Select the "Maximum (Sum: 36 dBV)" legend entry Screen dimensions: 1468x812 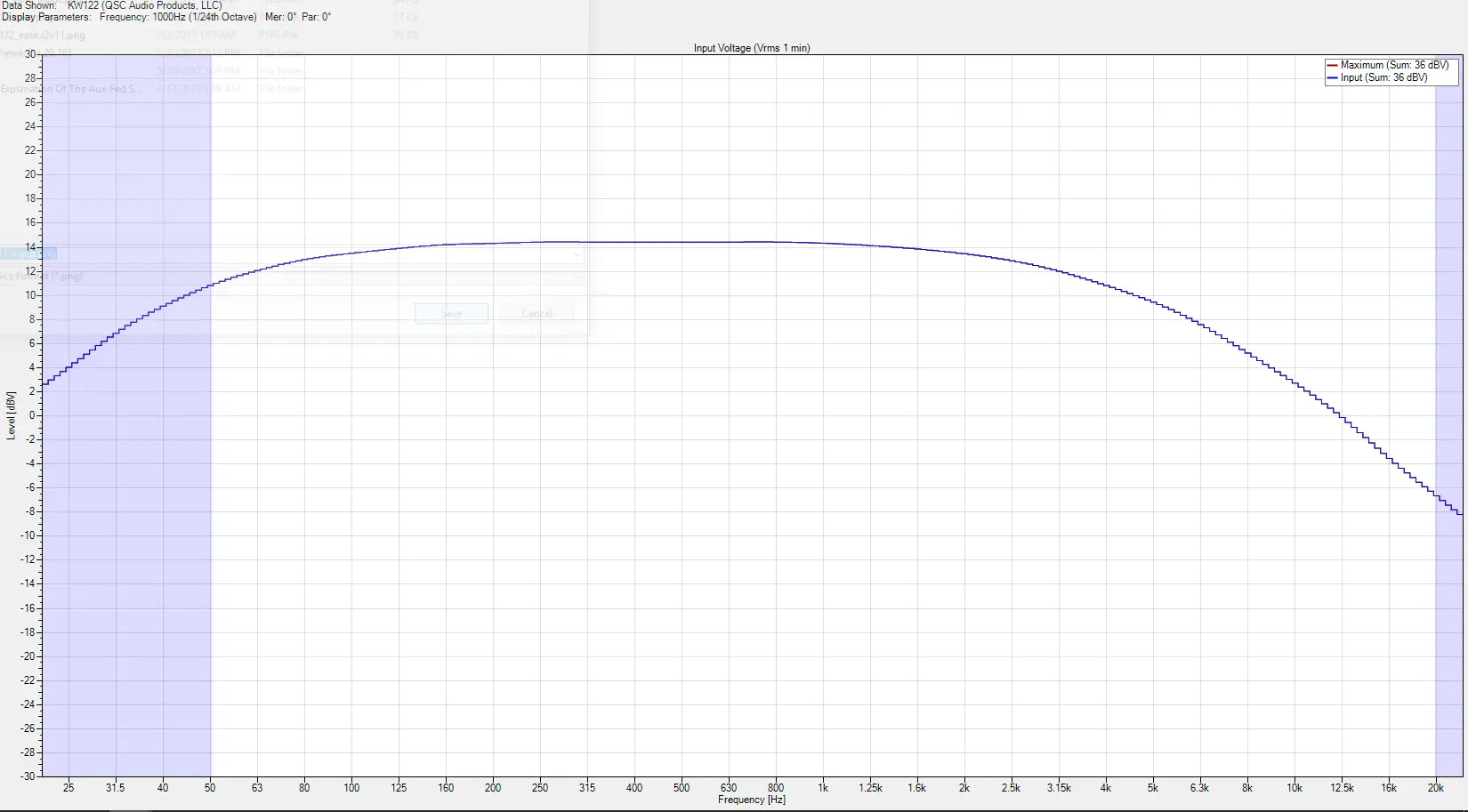(1394, 65)
